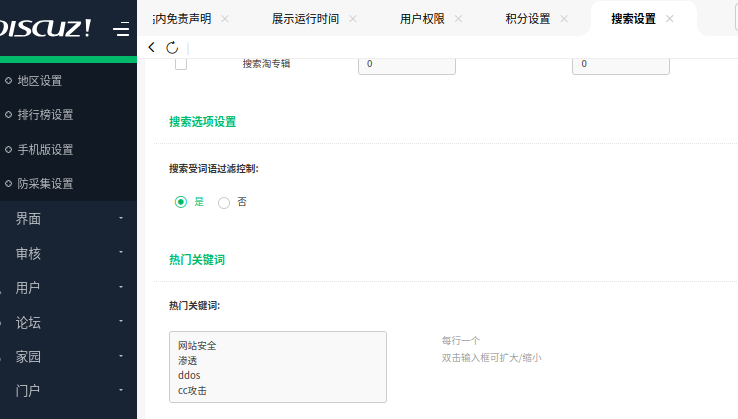Click the first 搜索淘专辑 number field
This screenshot has height=419, width=738.
pos(406,64)
